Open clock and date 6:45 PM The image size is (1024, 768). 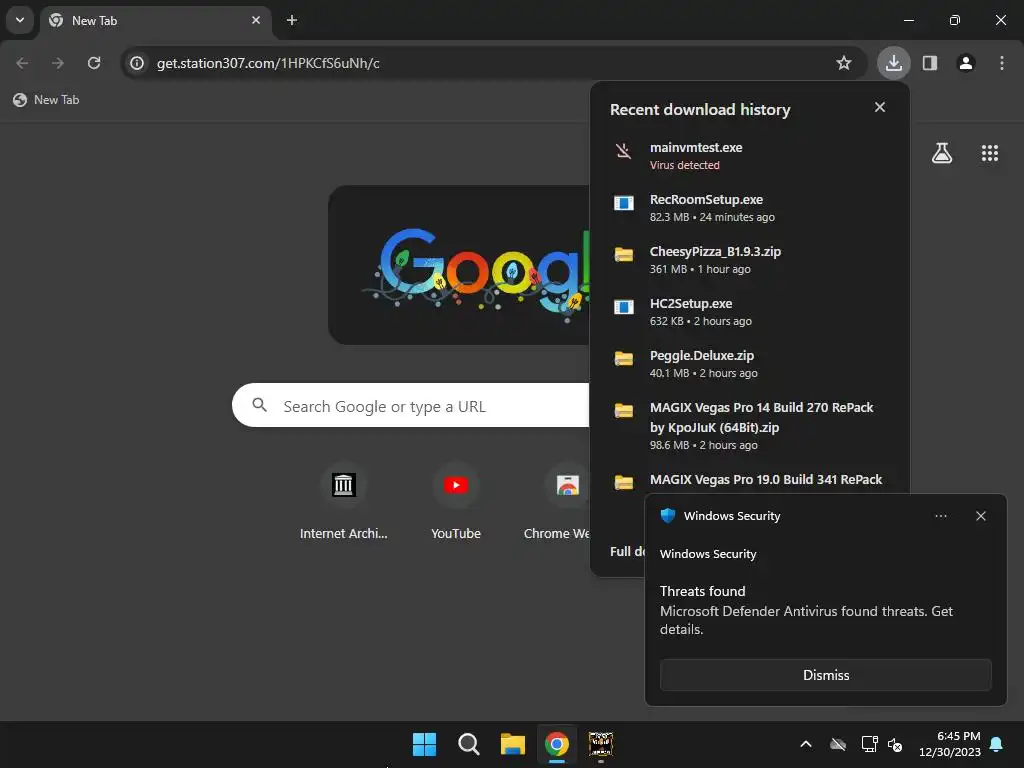pos(950,744)
